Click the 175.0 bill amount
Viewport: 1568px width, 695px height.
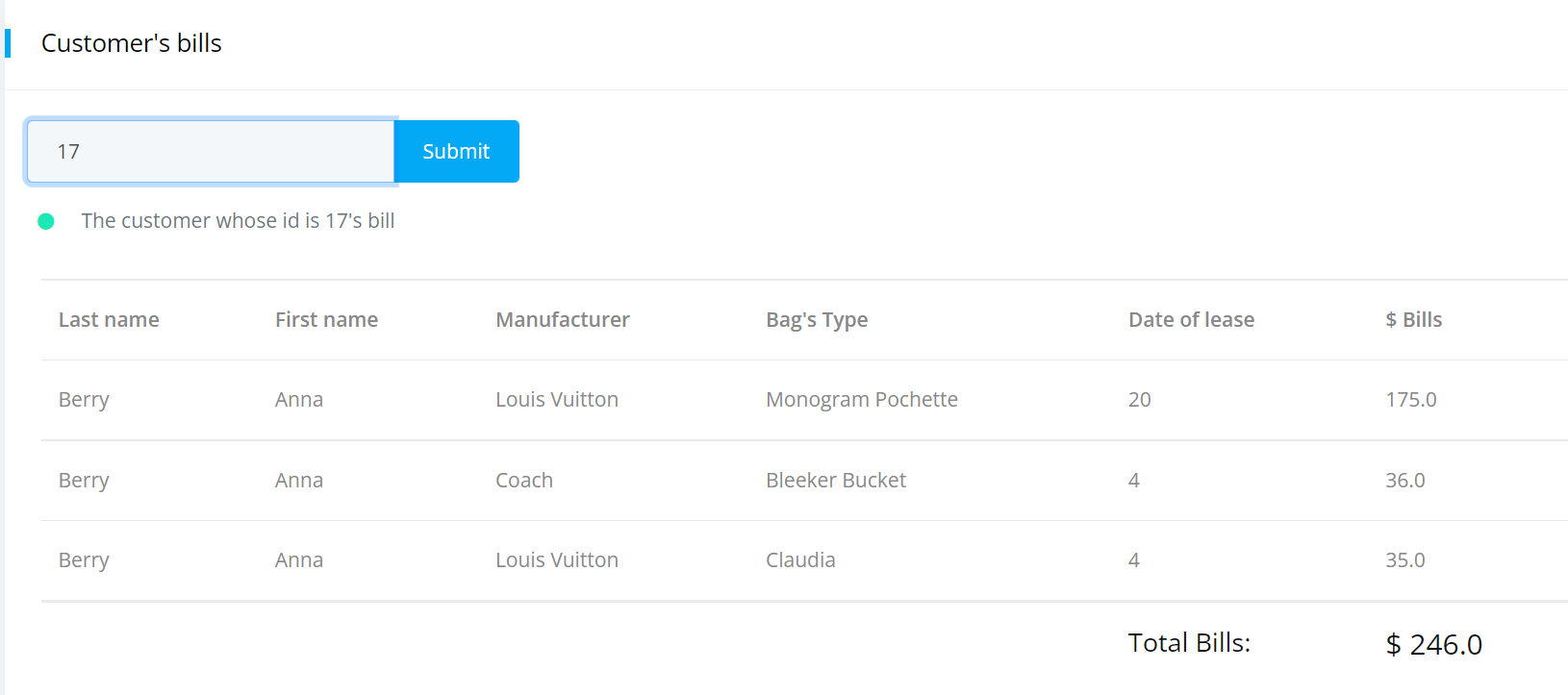click(1411, 400)
